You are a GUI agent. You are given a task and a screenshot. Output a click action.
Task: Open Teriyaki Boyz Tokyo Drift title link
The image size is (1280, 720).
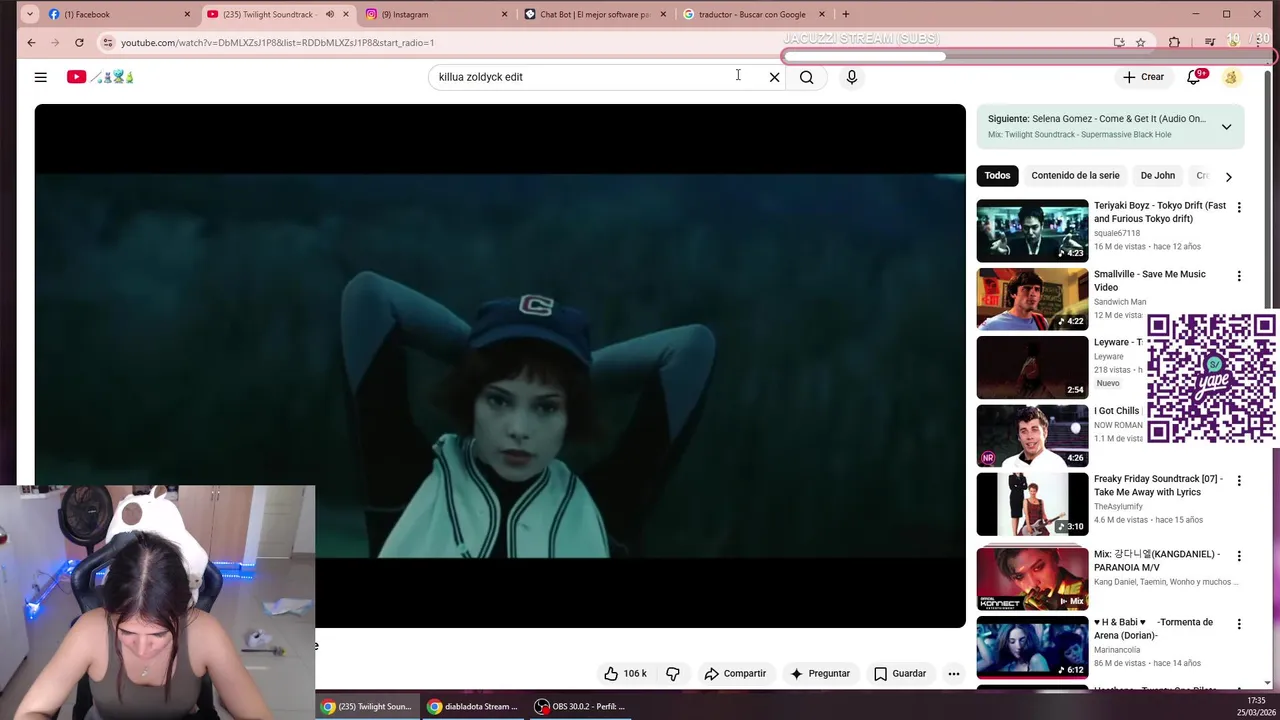tap(1159, 212)
